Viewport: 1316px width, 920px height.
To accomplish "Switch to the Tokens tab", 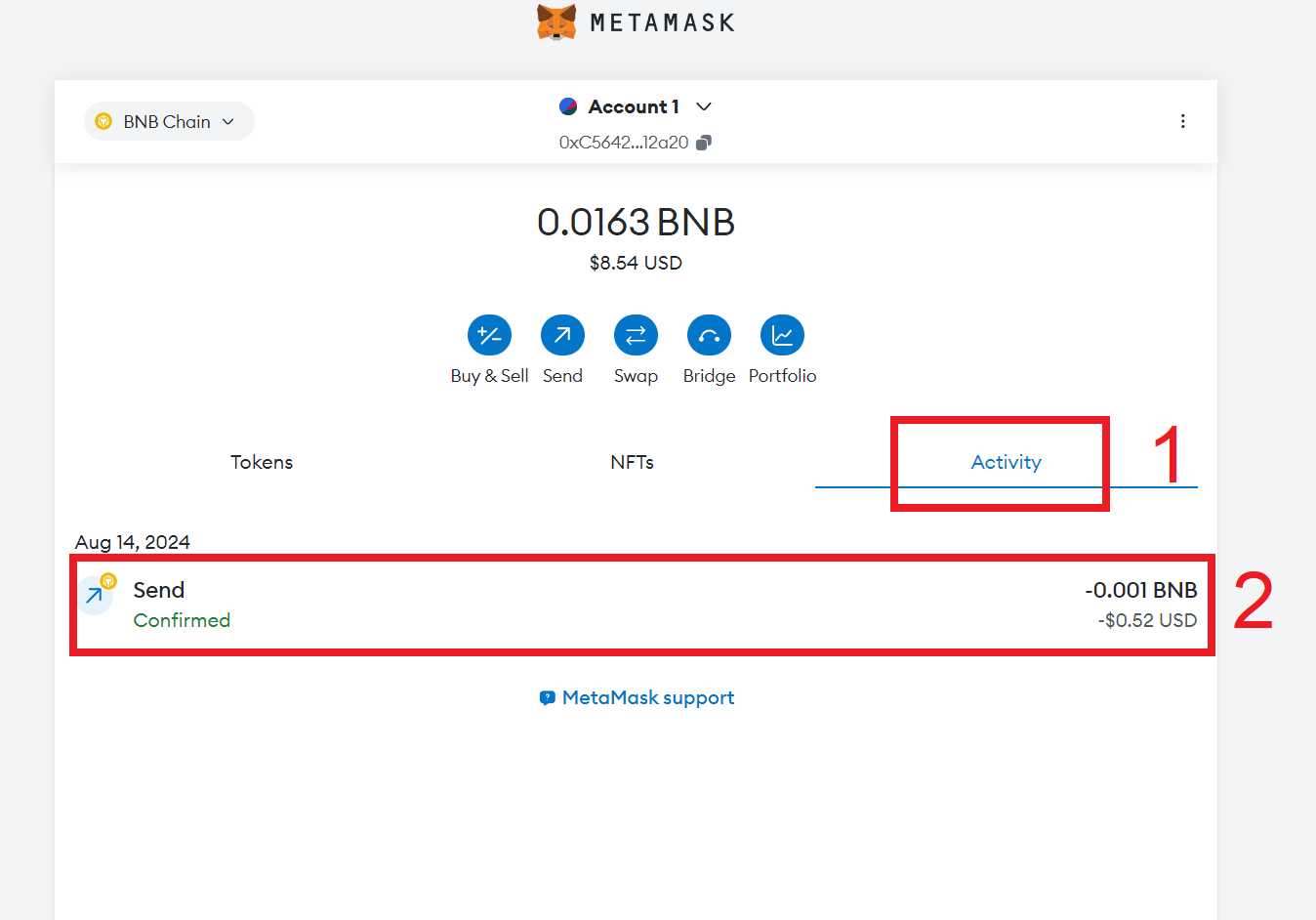I will [262, 462].
